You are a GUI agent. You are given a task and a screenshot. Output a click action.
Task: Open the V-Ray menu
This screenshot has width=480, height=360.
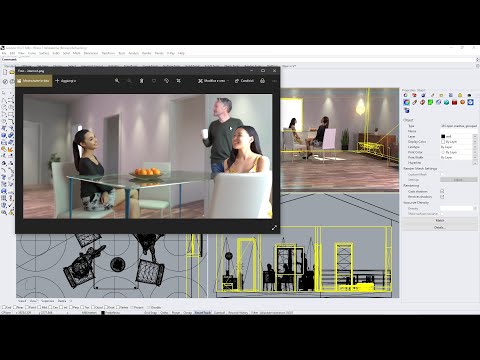[x=171, y=53]
